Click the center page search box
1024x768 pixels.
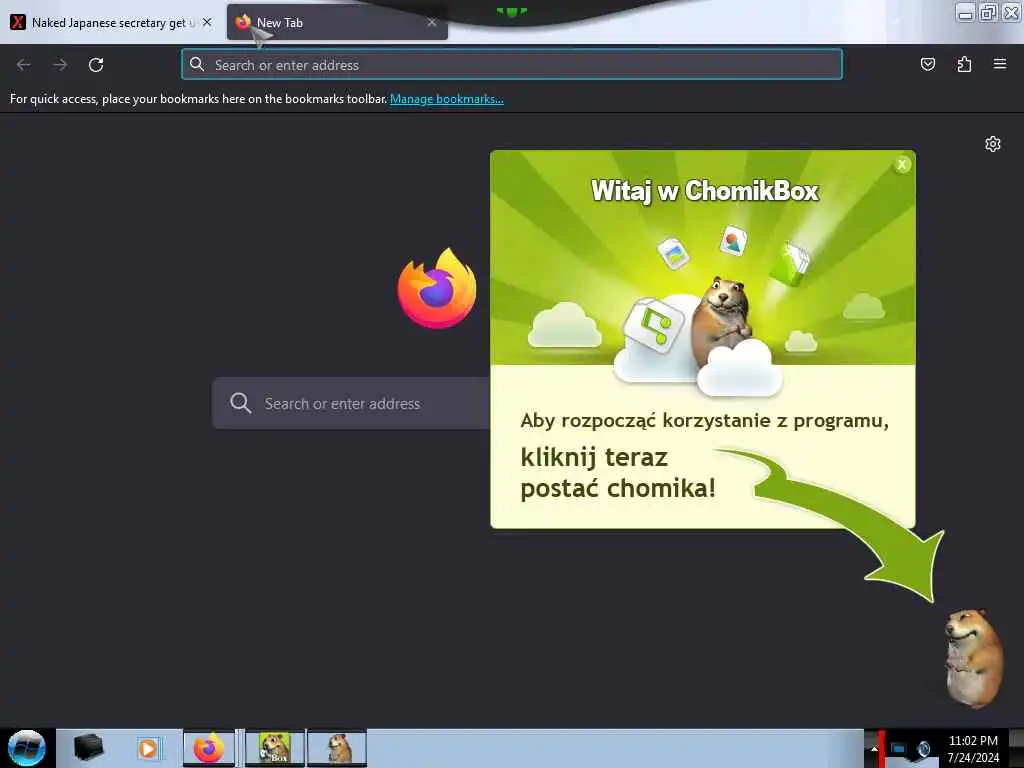point(351,403)
